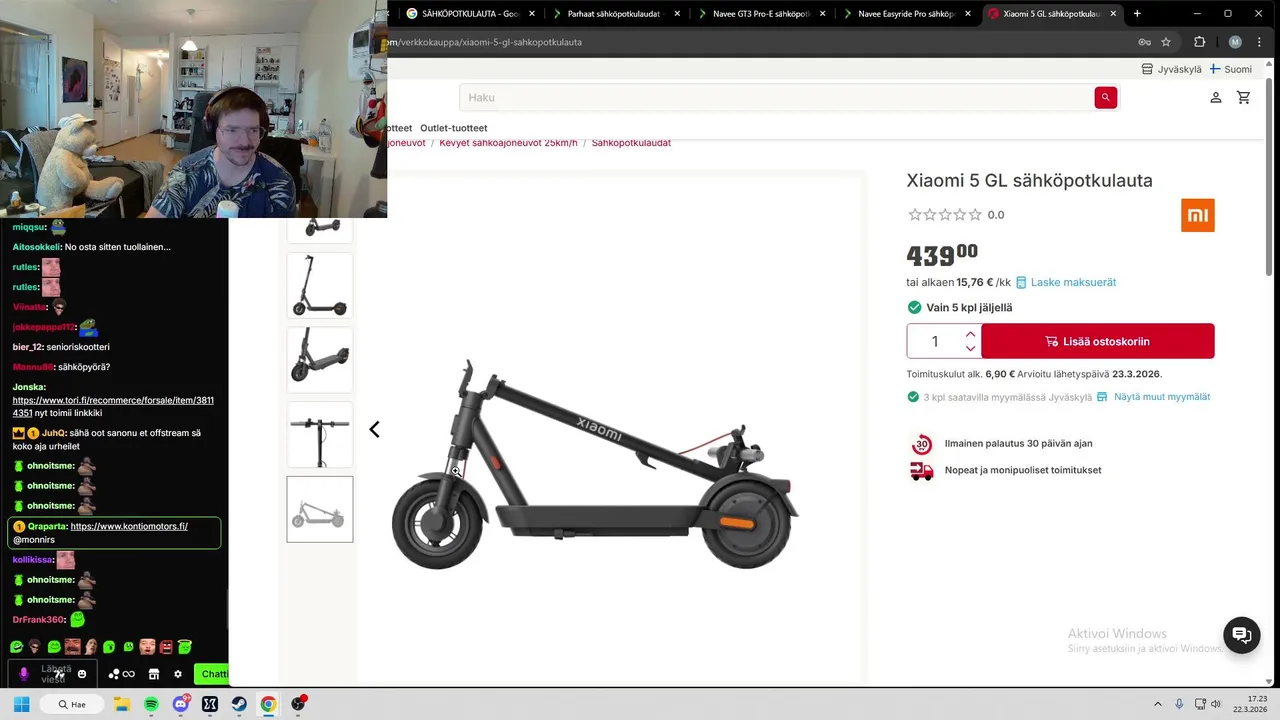Open the Jyväskylä store selector

click(x=1172, y=69)
